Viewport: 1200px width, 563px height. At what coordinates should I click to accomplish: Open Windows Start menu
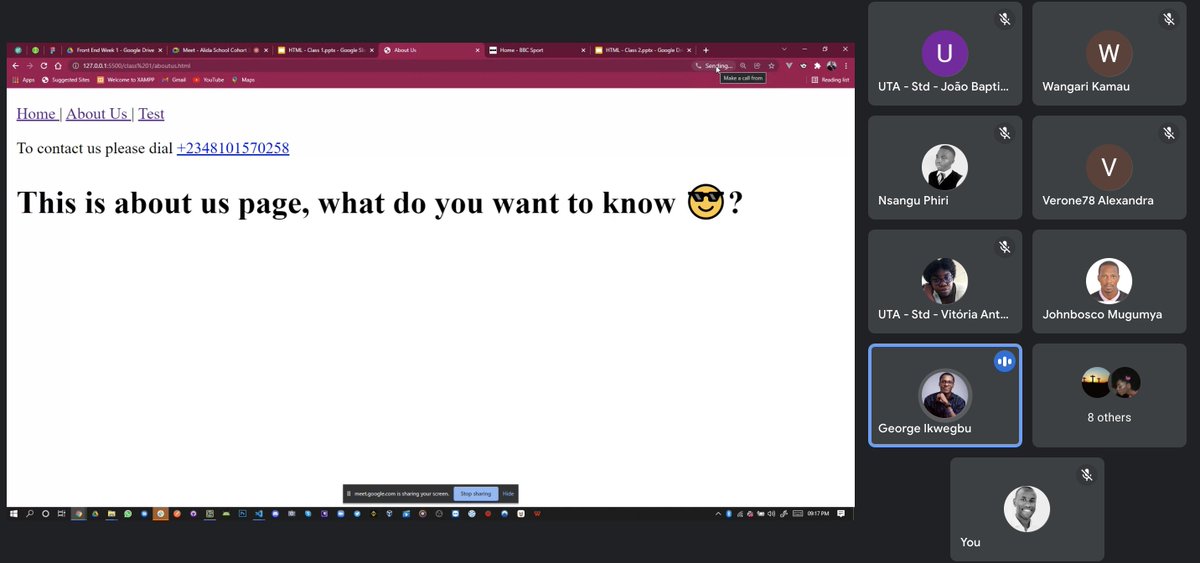[x=14, y=513]
